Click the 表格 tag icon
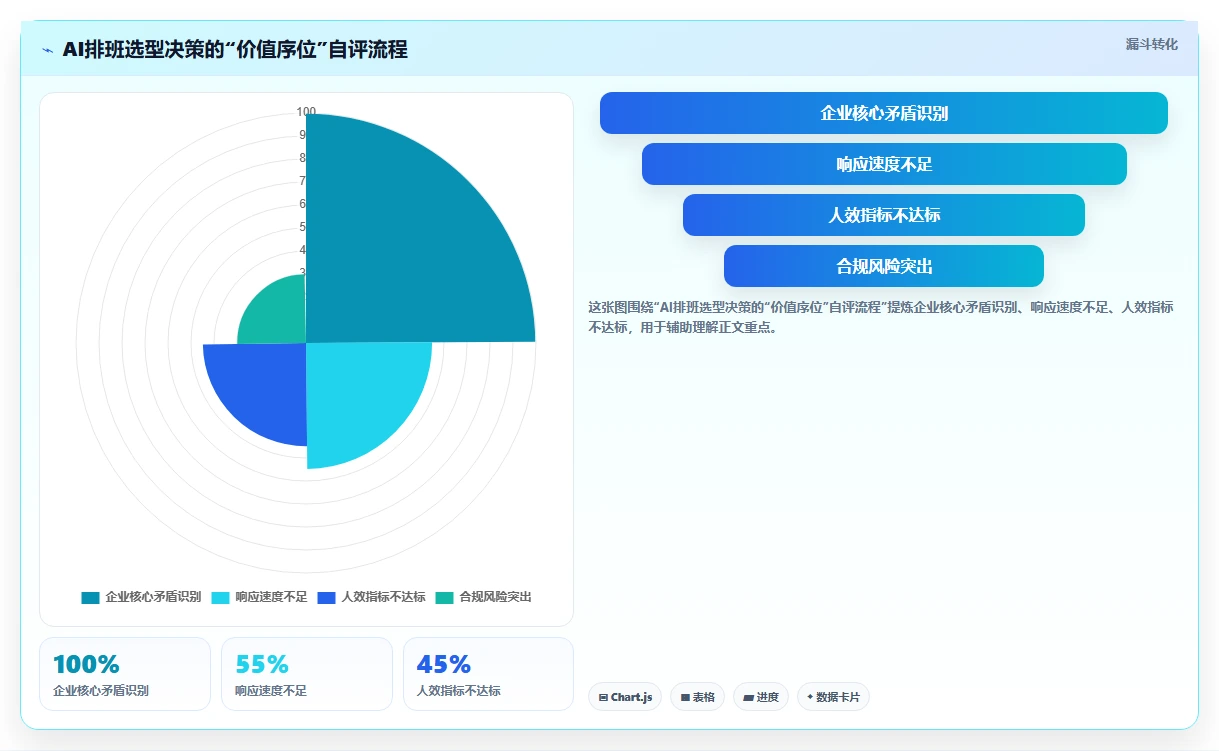 685,697
